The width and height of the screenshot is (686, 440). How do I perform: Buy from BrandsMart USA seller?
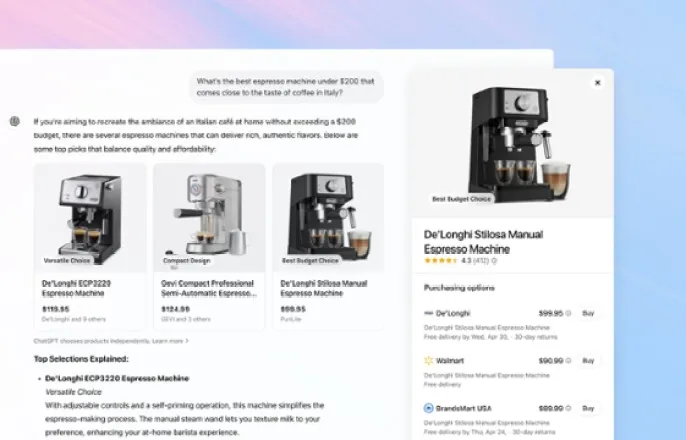click(x=588, y=408)
